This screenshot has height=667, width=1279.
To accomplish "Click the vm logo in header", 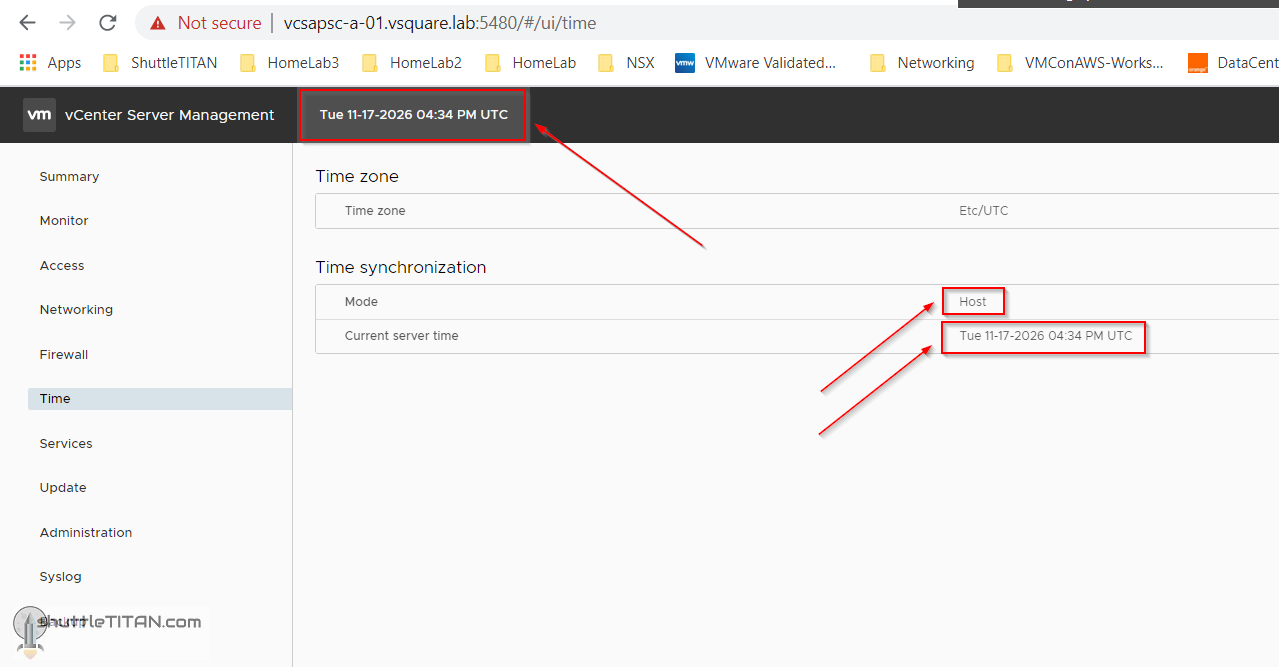I will pos(39,115).
